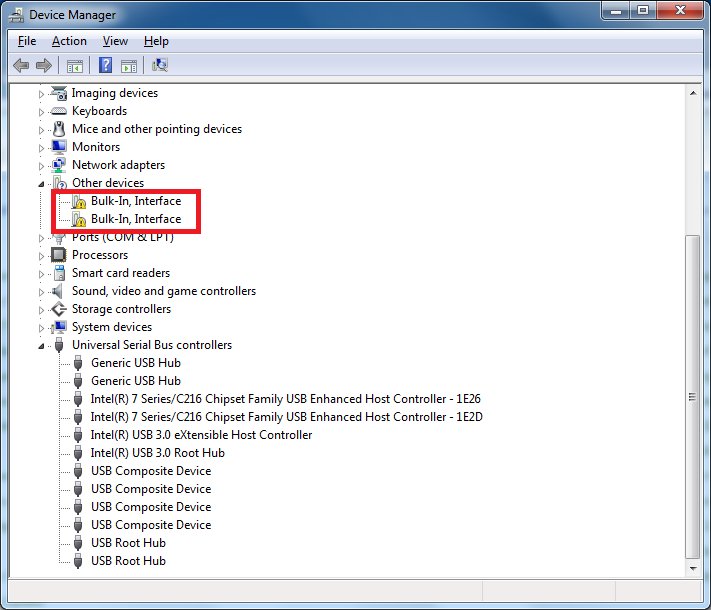Click the Network adapters icon
This screenshot has width=711, height=610.
point(59,165)
